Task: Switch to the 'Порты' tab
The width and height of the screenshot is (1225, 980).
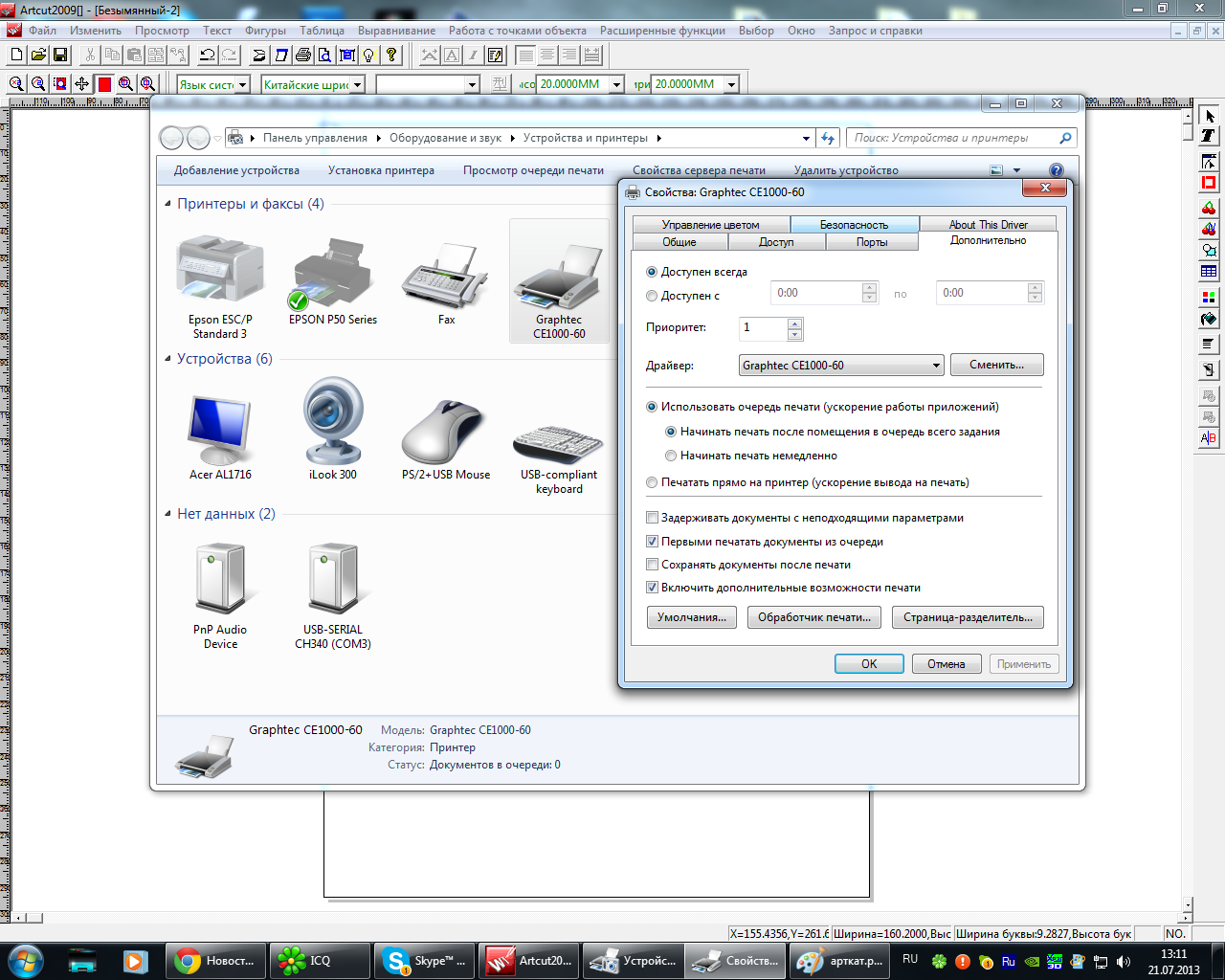Action: click(872, 242)
